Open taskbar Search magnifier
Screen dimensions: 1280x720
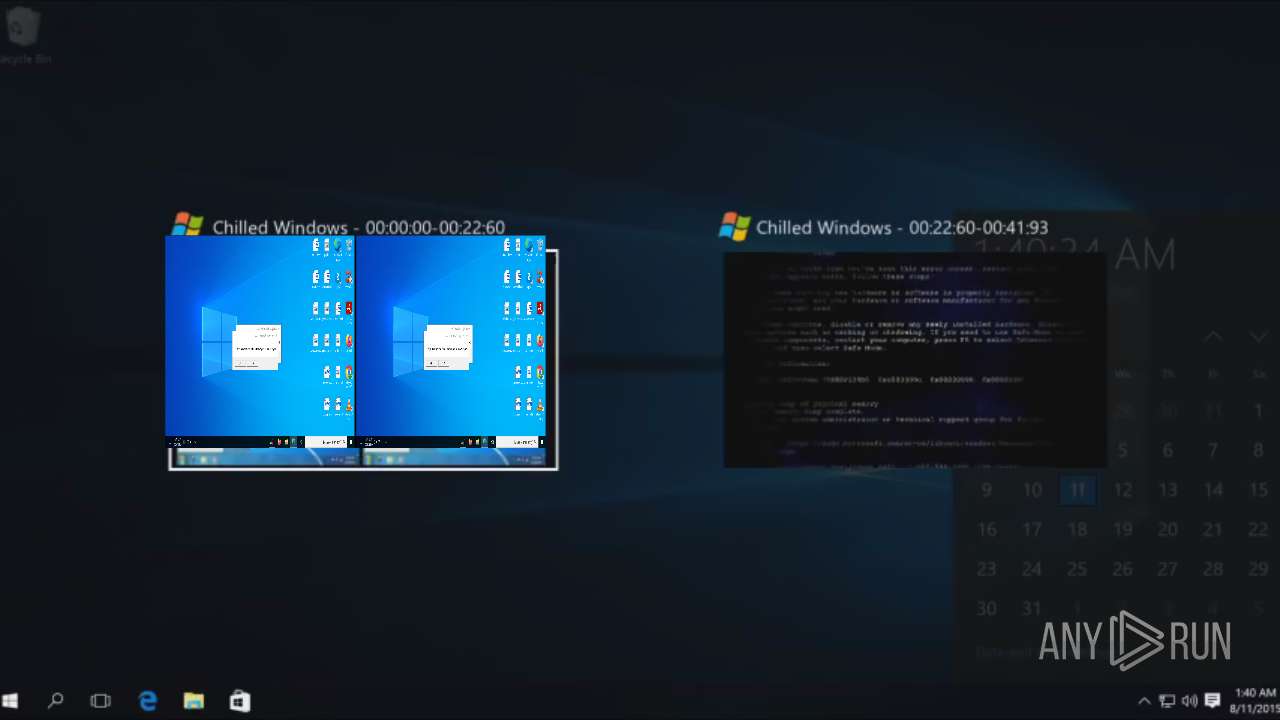(x=56, y=701)
